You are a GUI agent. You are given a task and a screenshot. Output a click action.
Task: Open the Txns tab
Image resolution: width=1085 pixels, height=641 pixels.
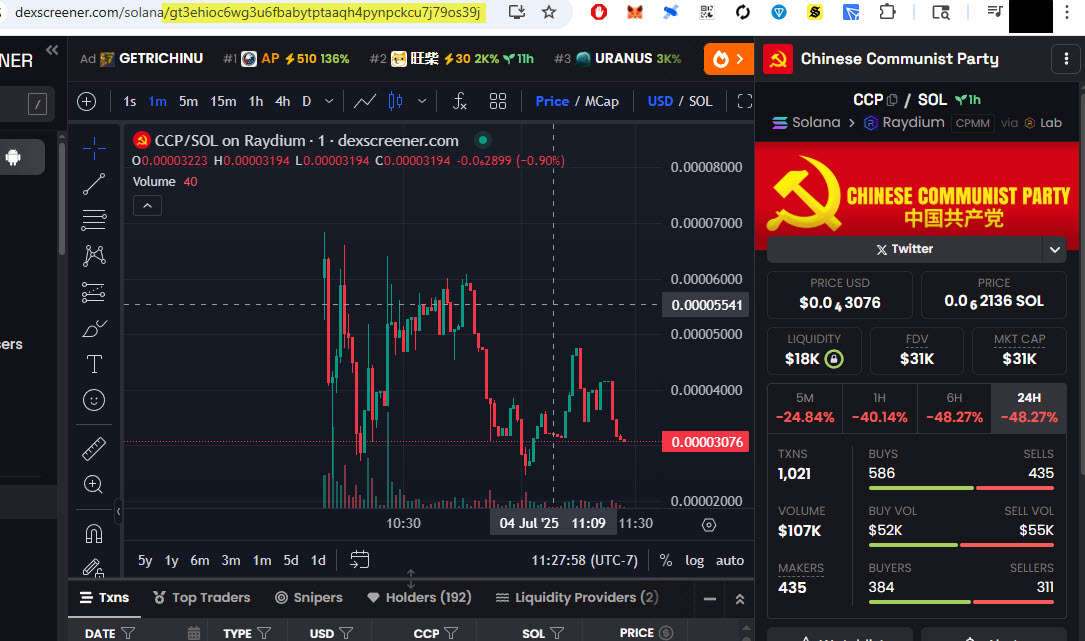click(104, 597)
